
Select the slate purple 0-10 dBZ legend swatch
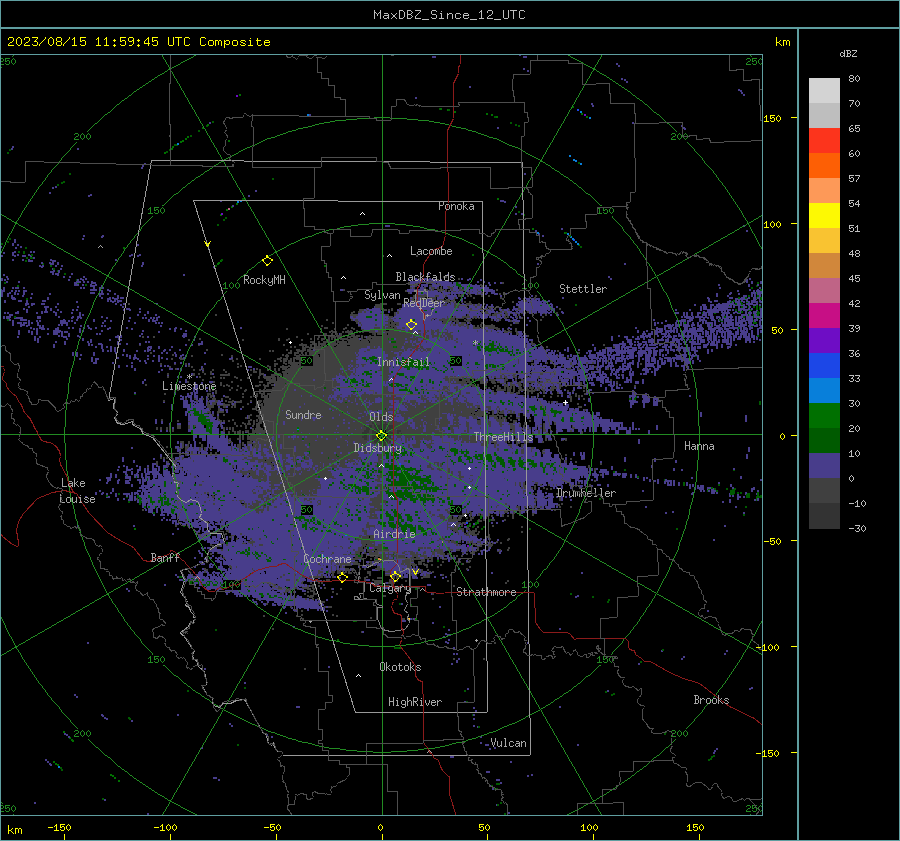[x=824, y=466]
